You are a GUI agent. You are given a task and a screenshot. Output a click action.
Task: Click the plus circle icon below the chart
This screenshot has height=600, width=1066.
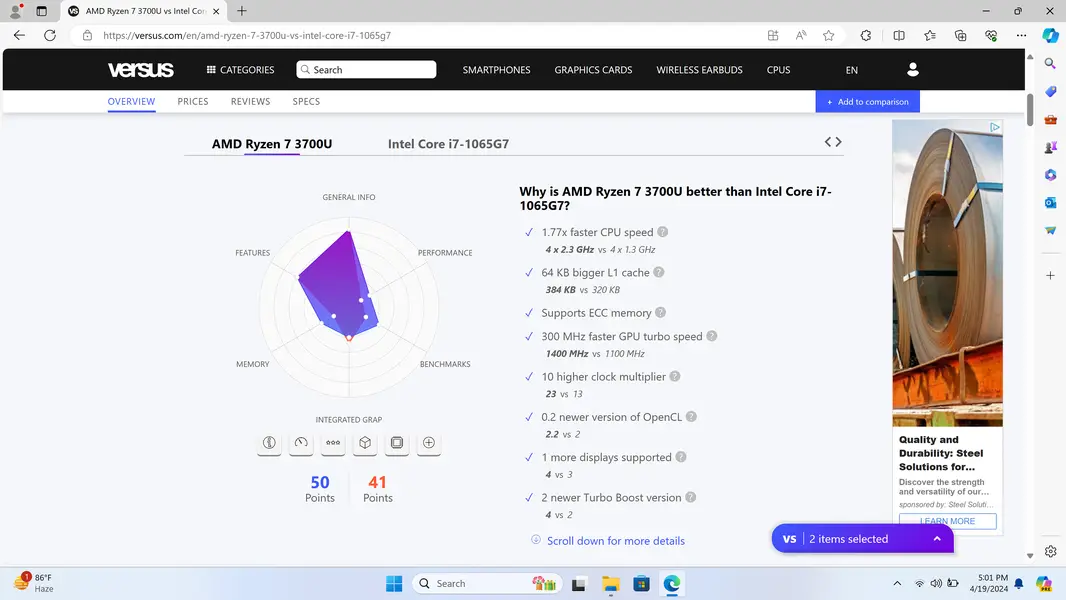click(429, 443)
